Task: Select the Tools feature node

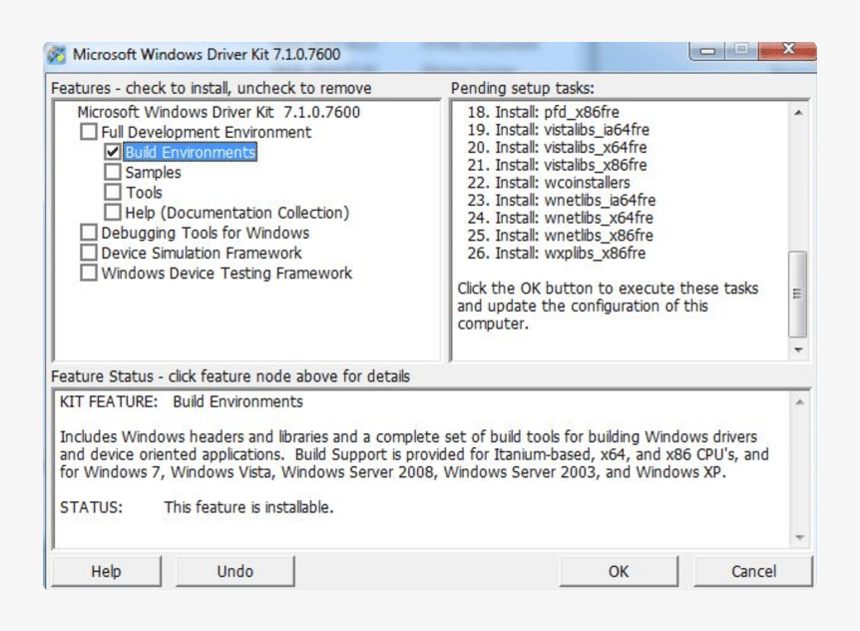Action: point(144,193)
